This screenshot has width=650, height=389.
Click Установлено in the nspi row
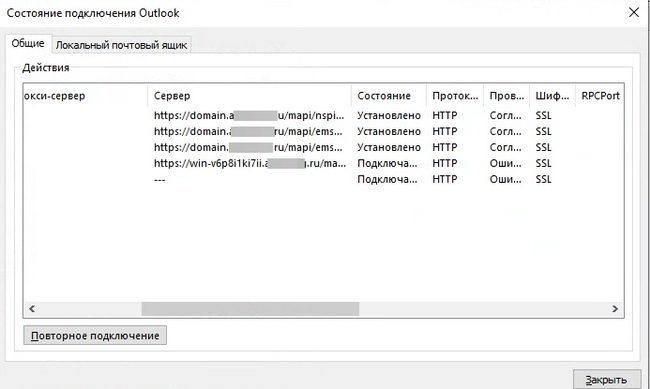(x=389, y=115)
